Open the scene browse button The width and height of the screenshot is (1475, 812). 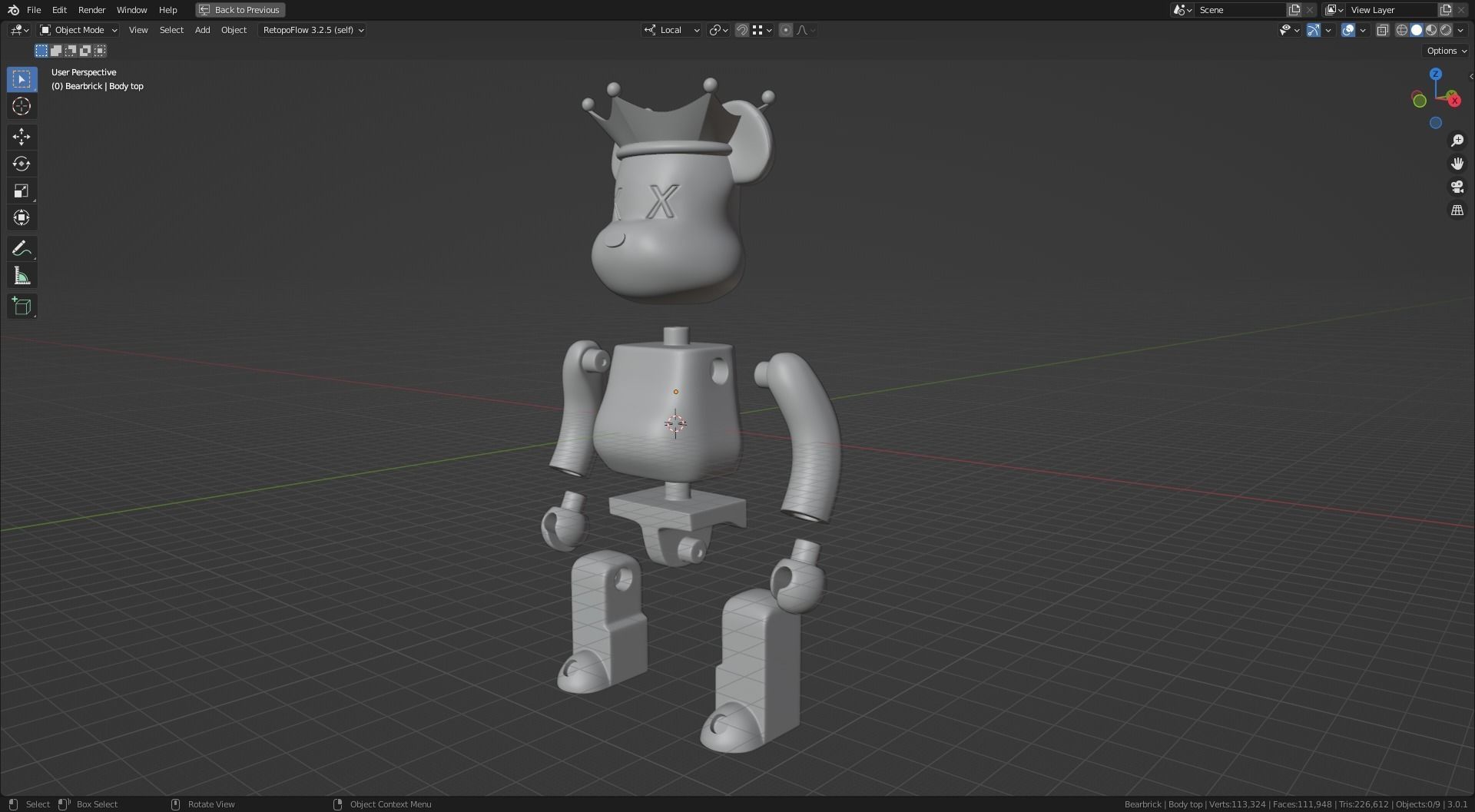click(x=1182, y=10)
